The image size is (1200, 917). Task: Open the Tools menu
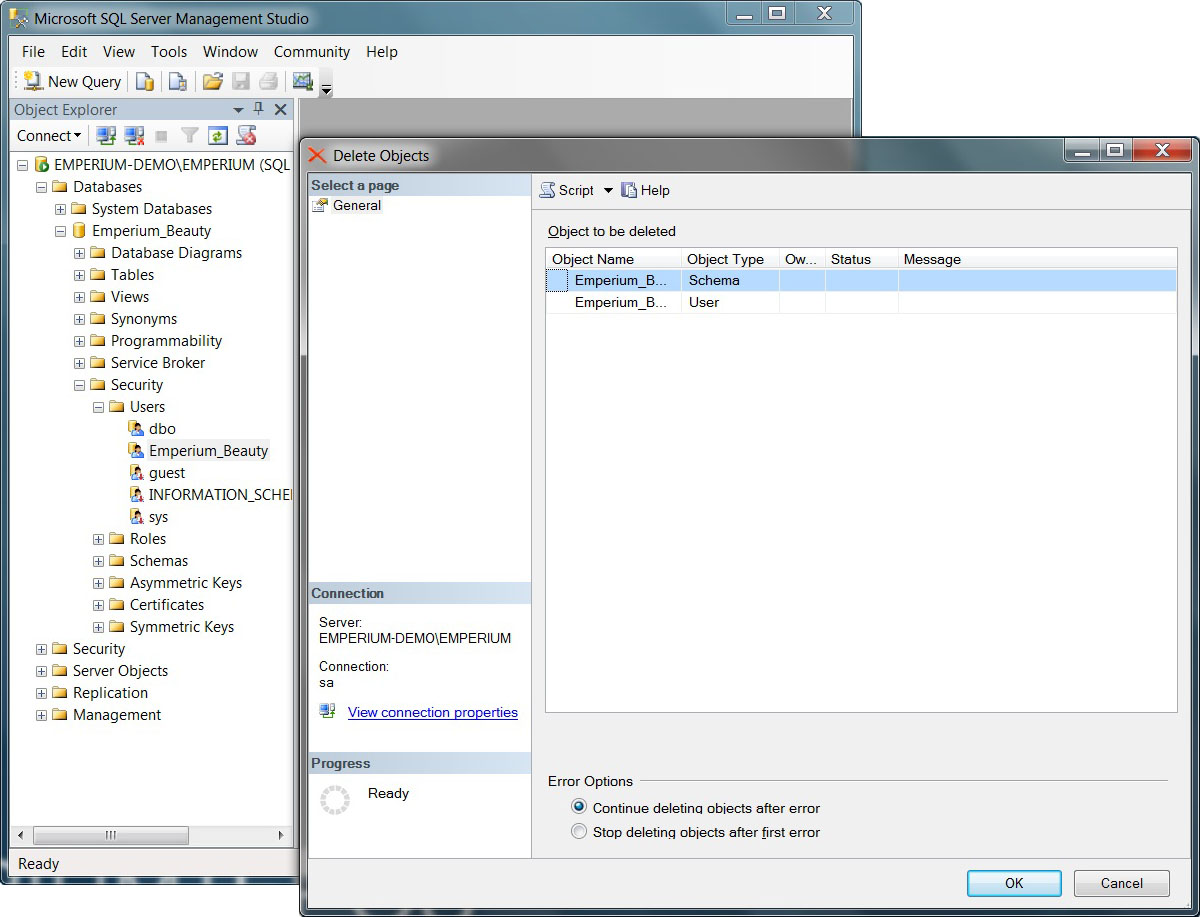tap(169, 52)
